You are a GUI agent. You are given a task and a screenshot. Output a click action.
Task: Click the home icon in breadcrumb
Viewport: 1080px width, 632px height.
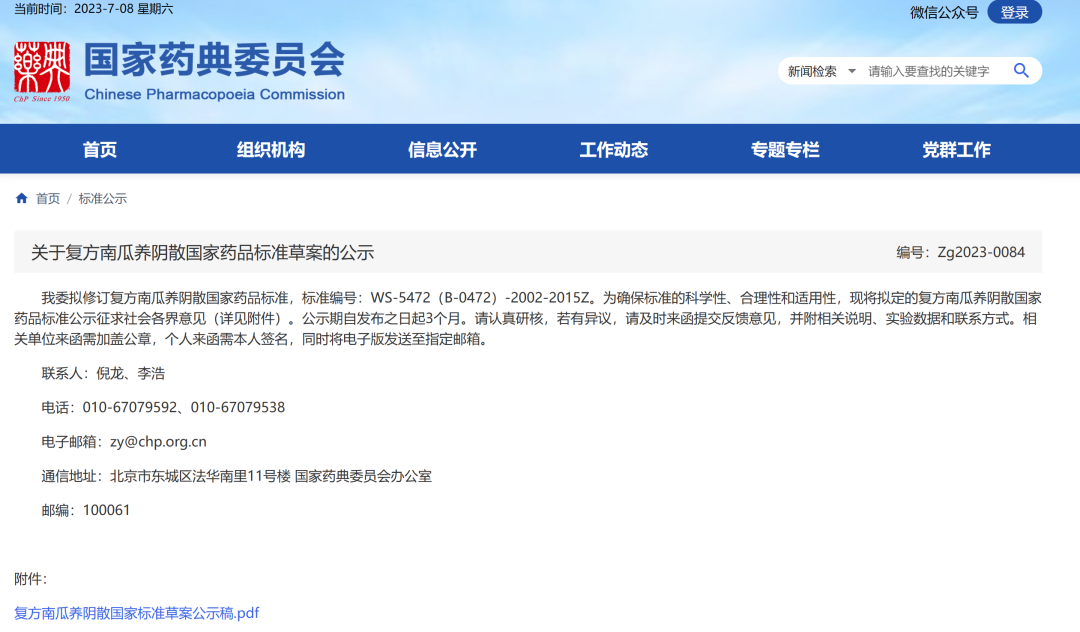click(21, 198)
